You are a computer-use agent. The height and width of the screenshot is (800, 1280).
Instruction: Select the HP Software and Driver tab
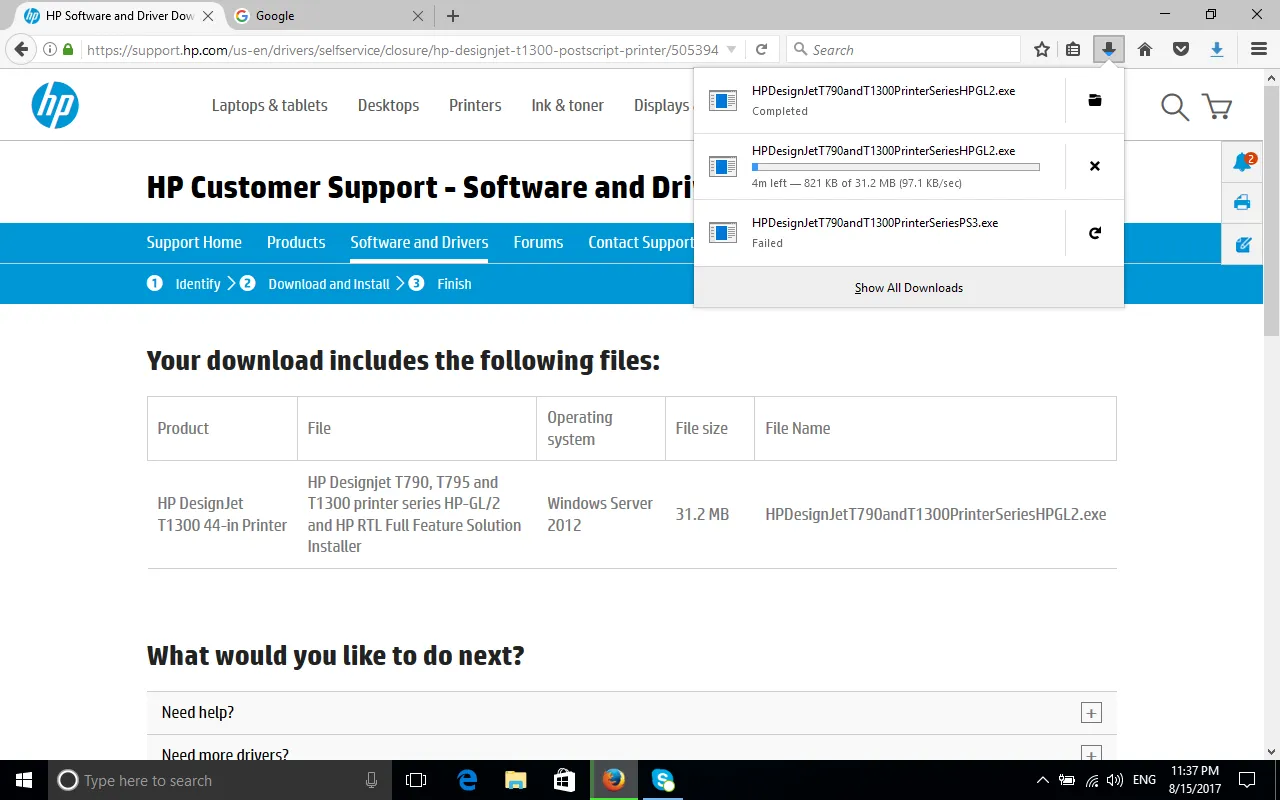tap(118, 16)
